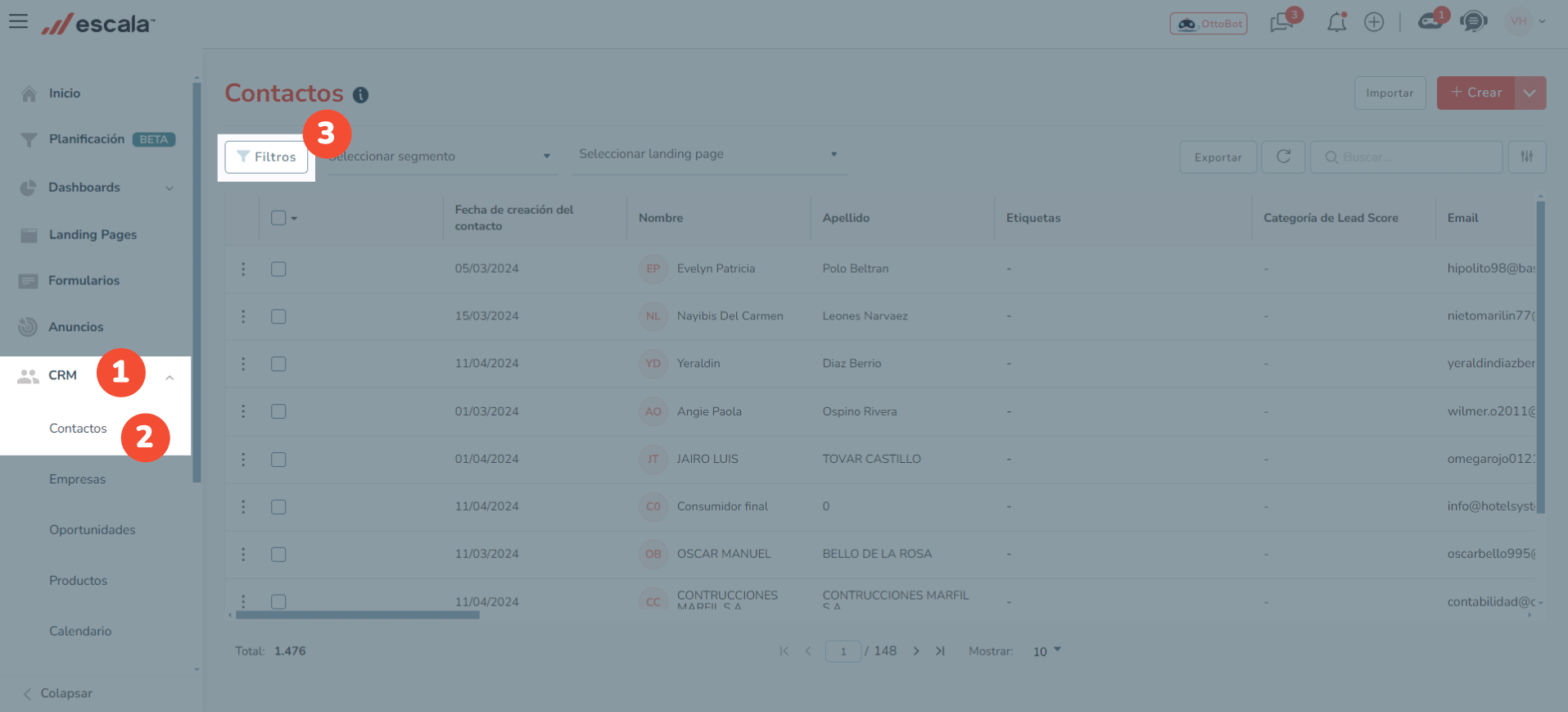Click the table horizontal scrollbar
The image size is (1568, 712).
coord(357,615)
